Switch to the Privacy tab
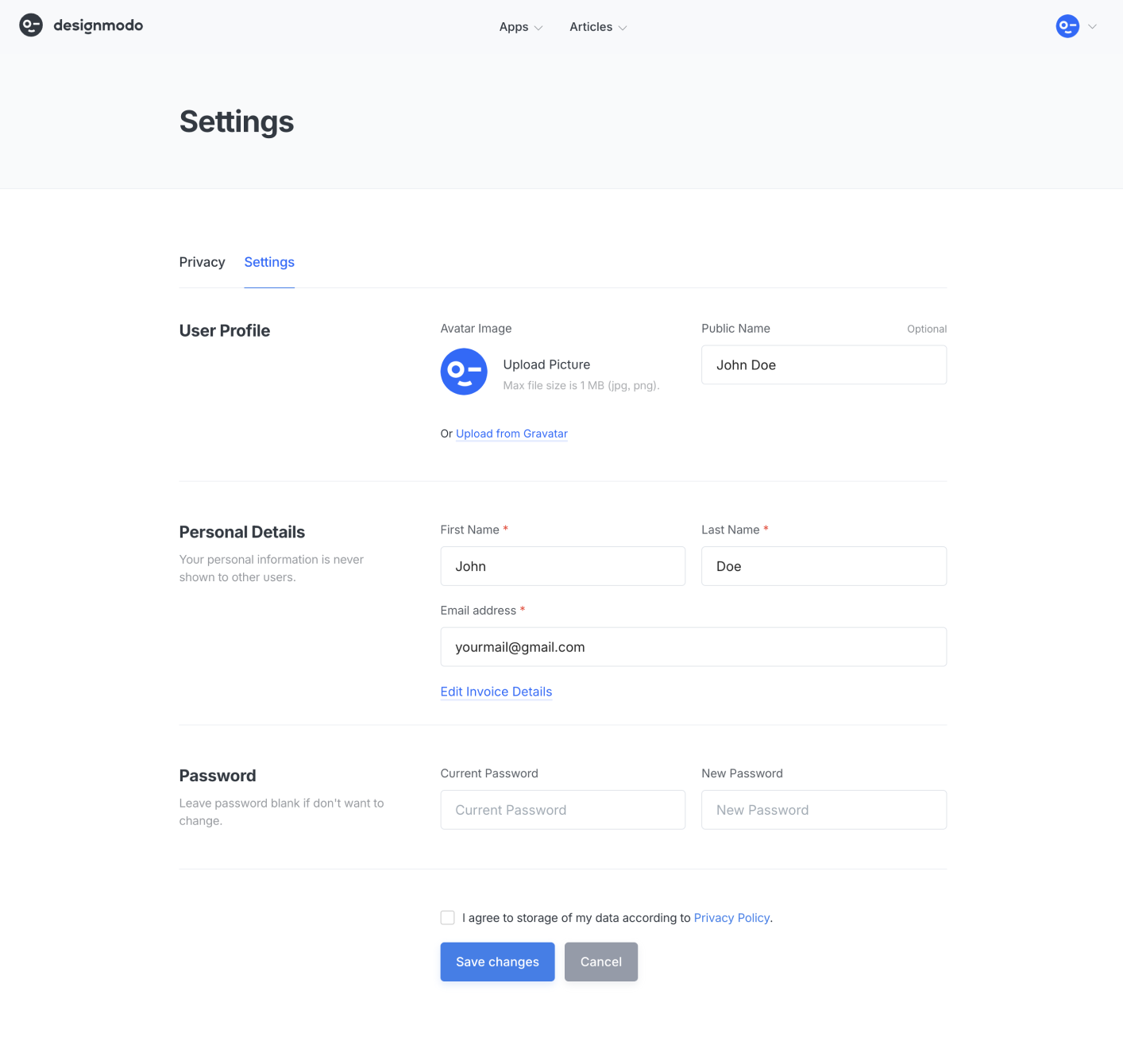 point(202,262)
